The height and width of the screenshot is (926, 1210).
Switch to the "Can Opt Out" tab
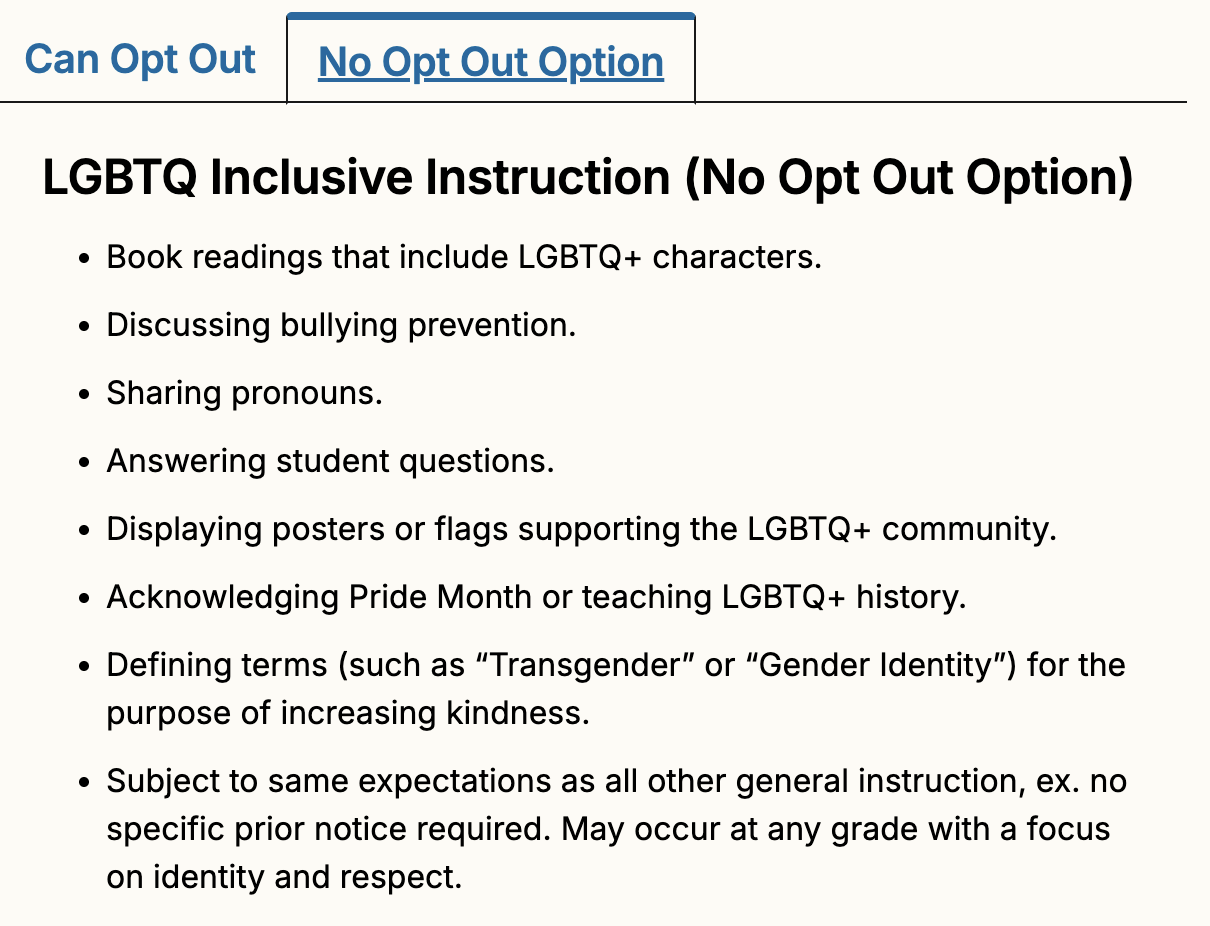pyautogui.click(x=140, y=60)
